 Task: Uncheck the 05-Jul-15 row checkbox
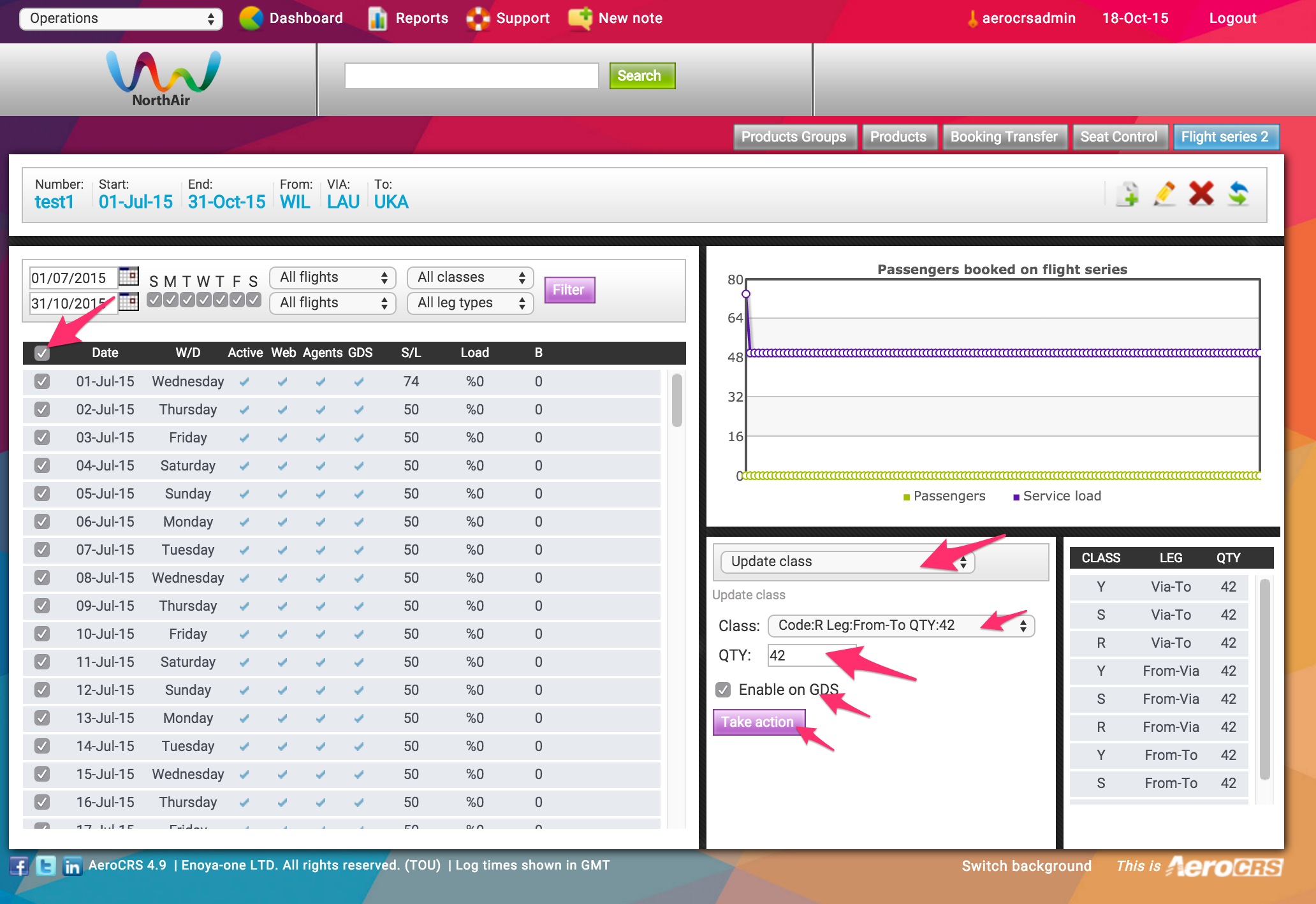pyautogui.click(x=42, y=493)
